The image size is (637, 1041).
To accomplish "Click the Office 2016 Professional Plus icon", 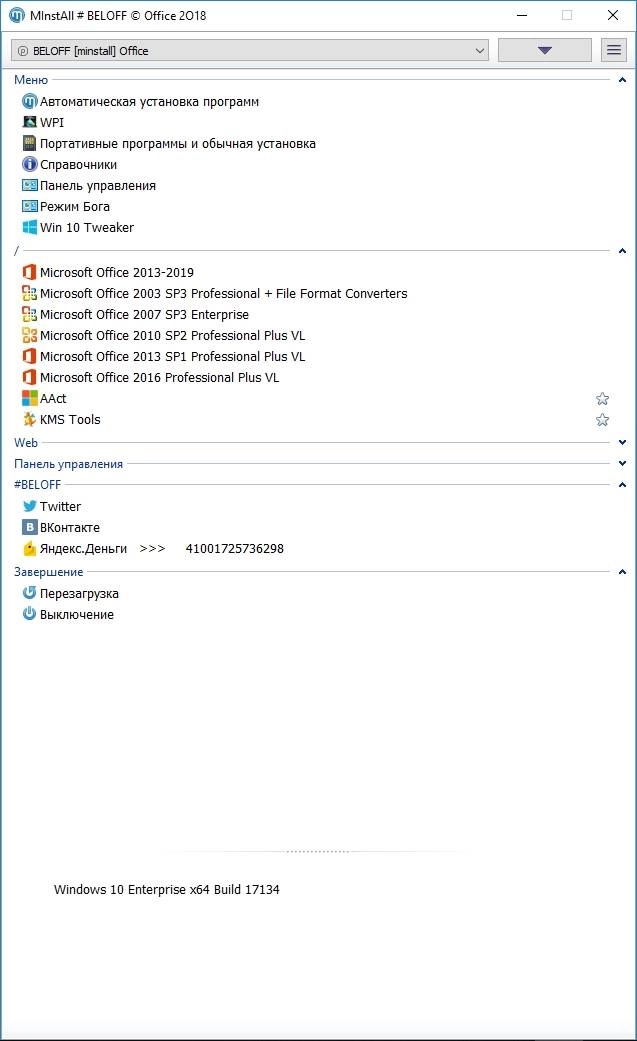I will click(x=29, y=377).
